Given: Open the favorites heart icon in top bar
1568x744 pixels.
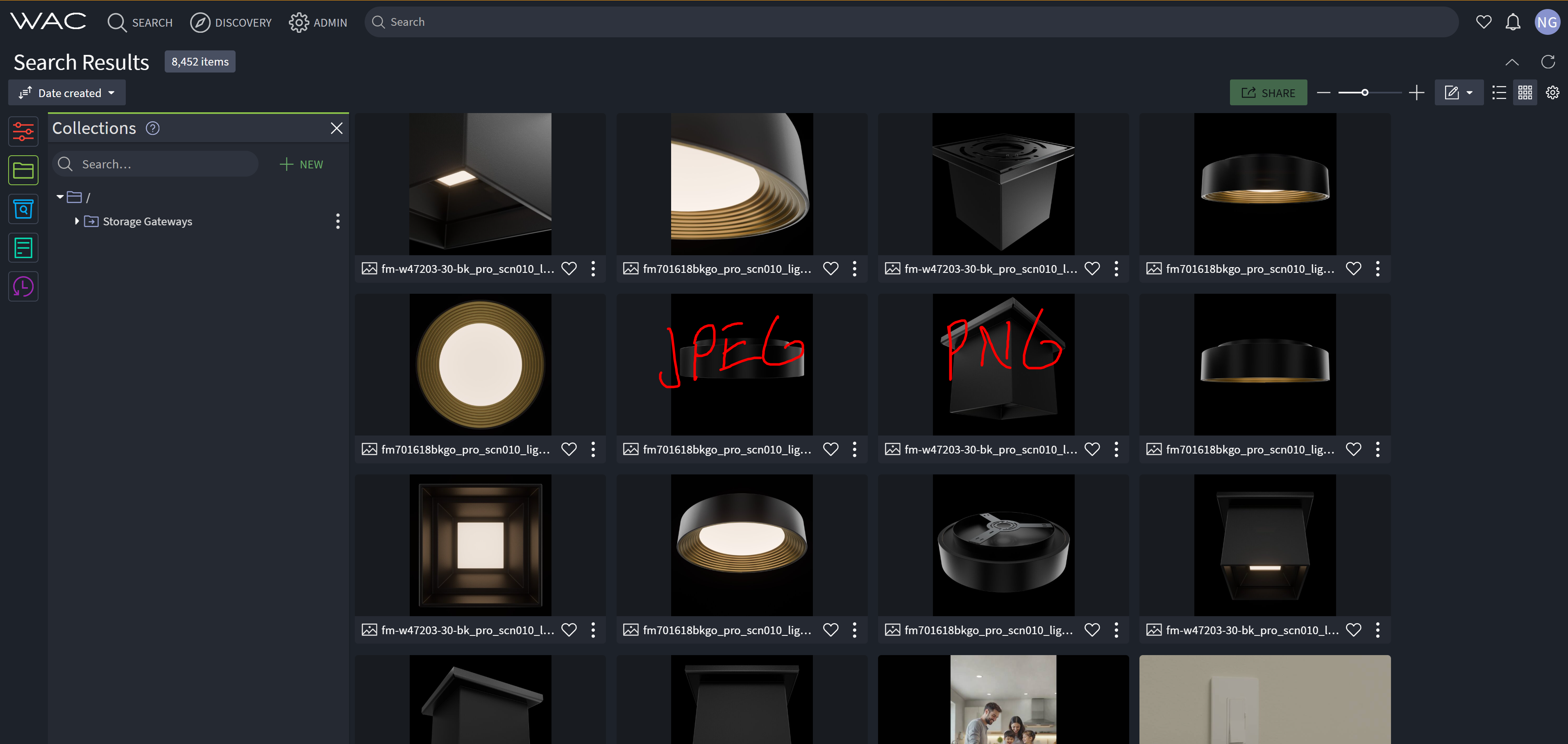Looking at the screenshot, I should point(1483,22).
